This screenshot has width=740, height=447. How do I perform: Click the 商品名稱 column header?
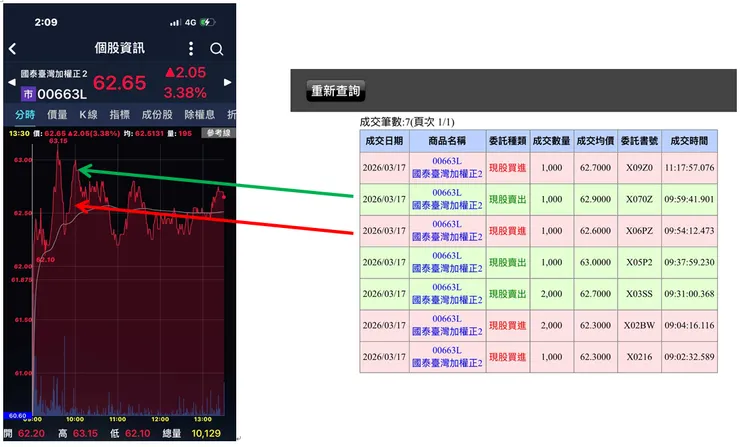click(x=447, y=141)
